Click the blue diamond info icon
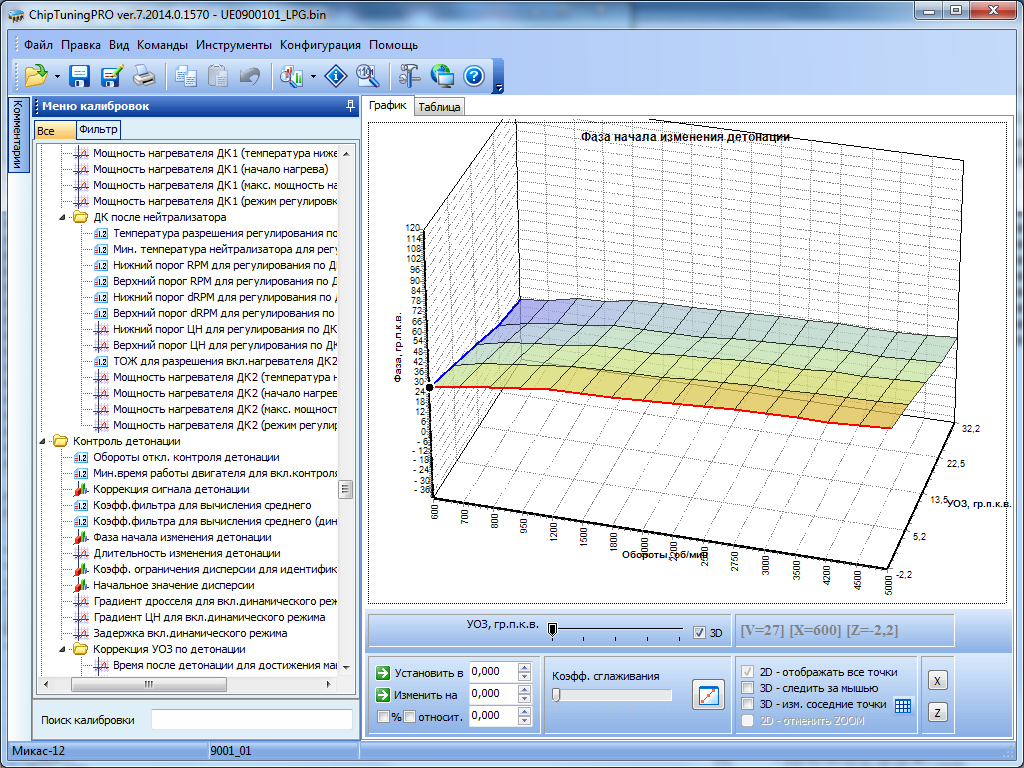Image resolution: width=1024 pixels, height=768 pixels. pos(337,75)
